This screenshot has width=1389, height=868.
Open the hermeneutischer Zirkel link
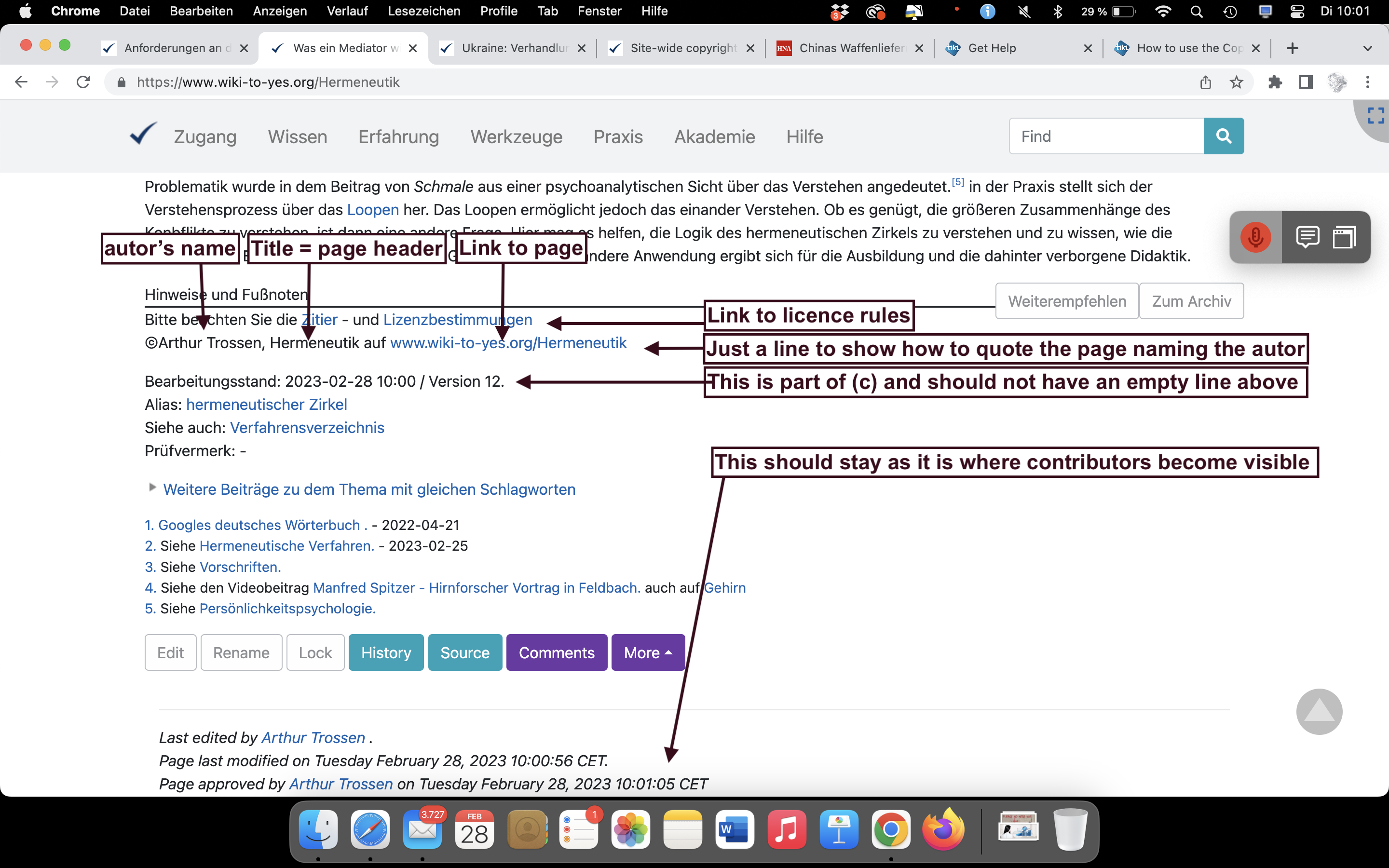[266, 405]
